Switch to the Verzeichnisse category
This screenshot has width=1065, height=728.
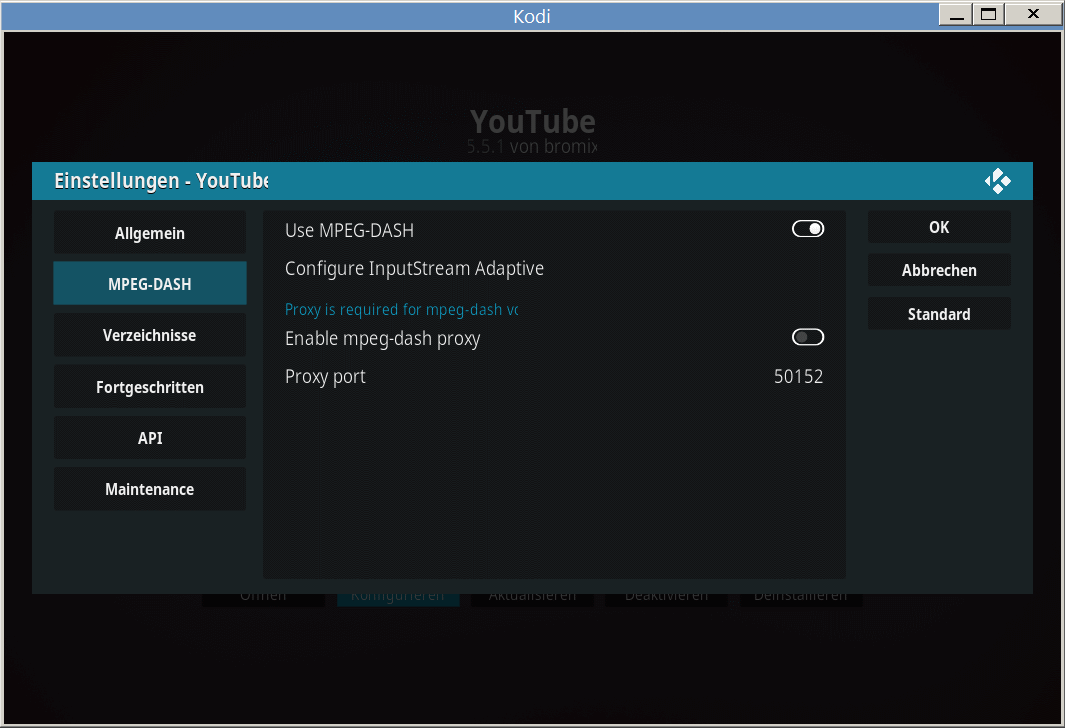pos(149,335)
